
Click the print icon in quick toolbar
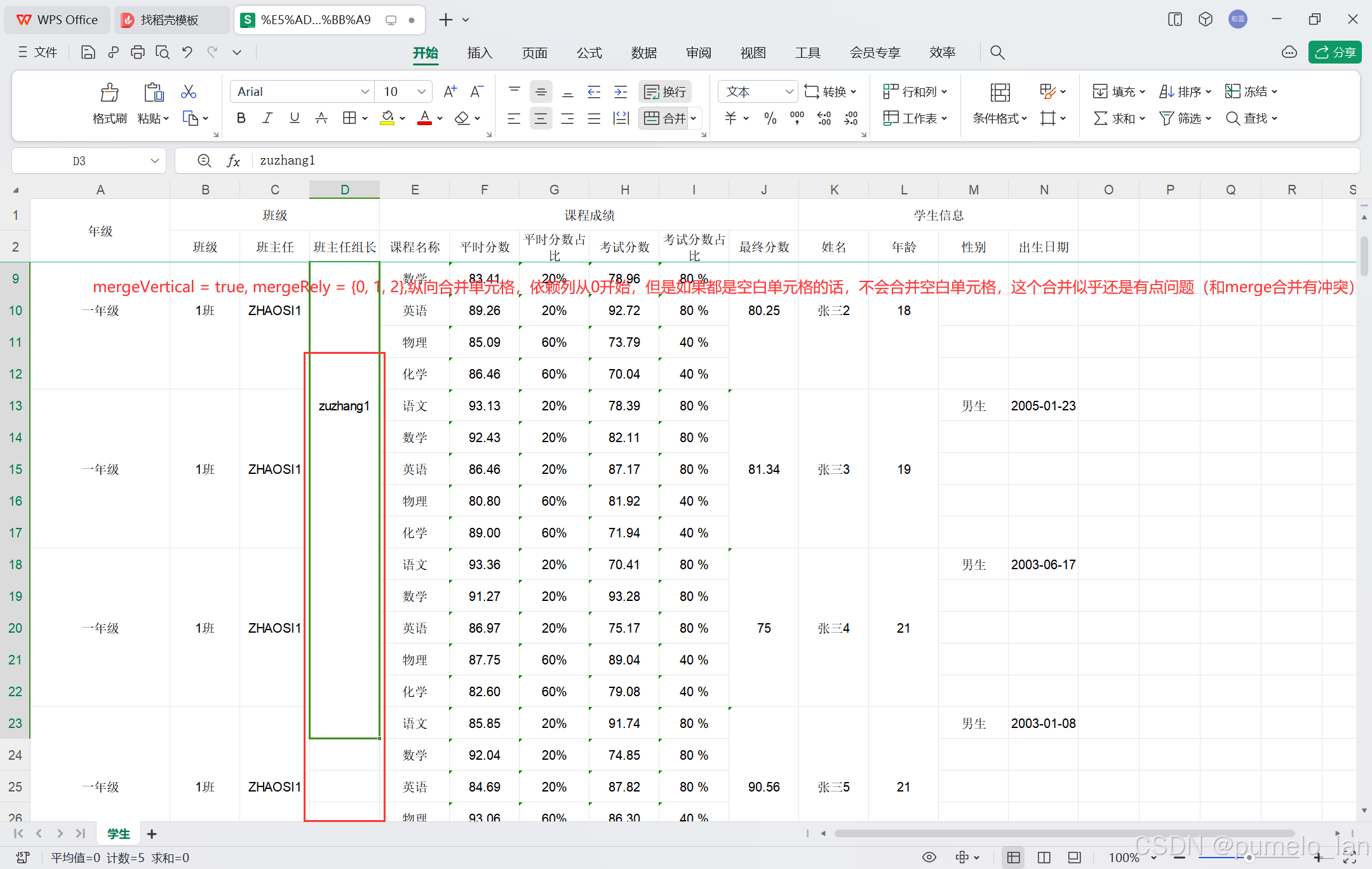click(137, 53)
